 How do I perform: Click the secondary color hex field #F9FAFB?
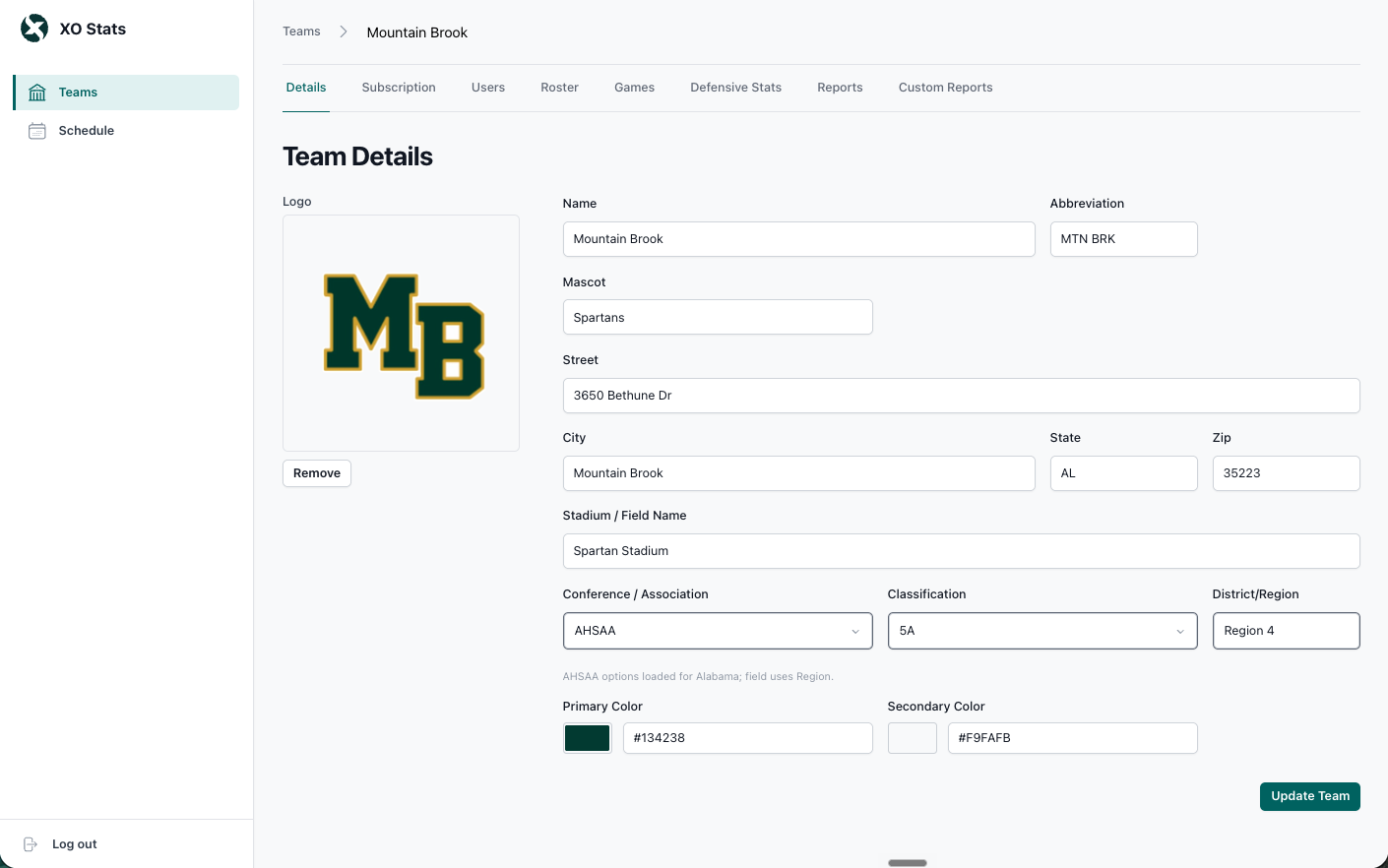(x=1072, y=738)
